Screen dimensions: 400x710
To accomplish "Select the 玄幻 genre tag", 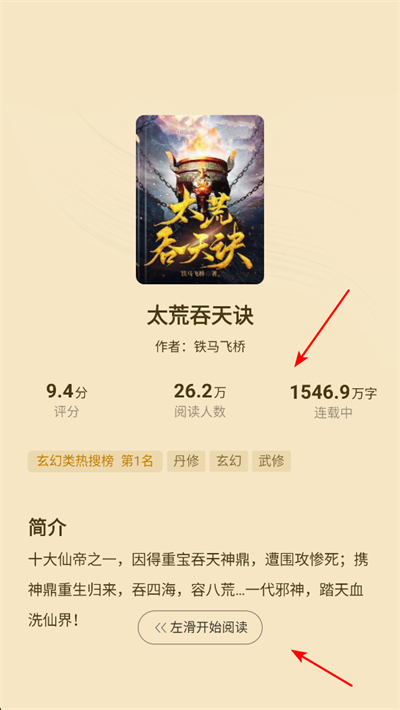I will click(x=229, y=461).
